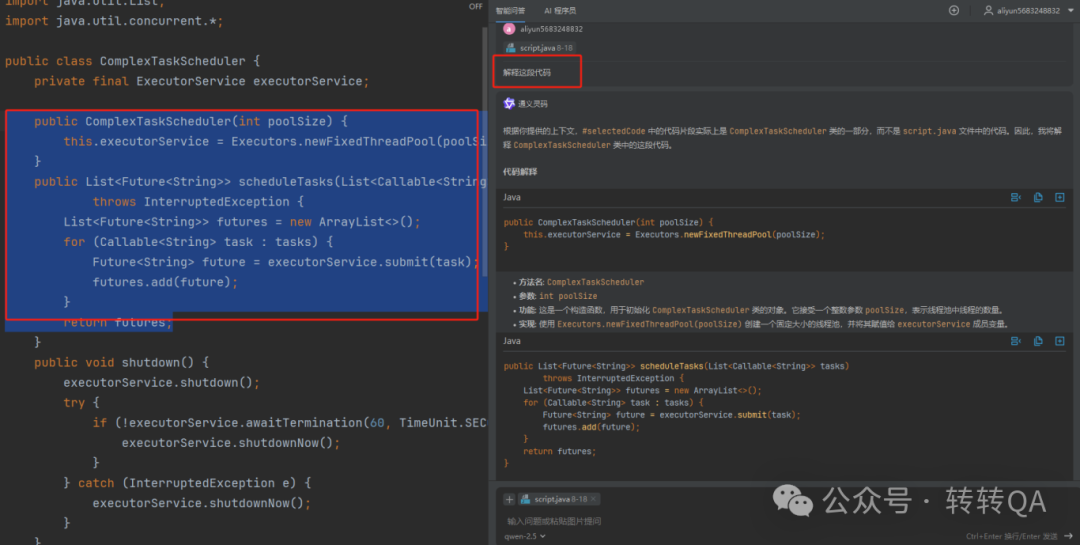Send message with arrow icon

tap(1068, 536)
